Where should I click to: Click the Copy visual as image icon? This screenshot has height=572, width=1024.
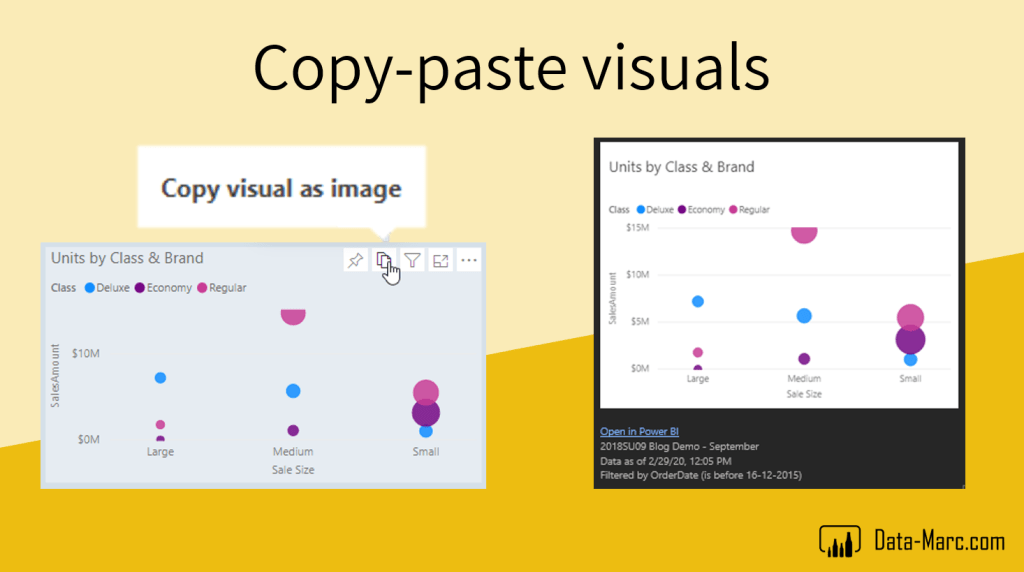(384, 260)
